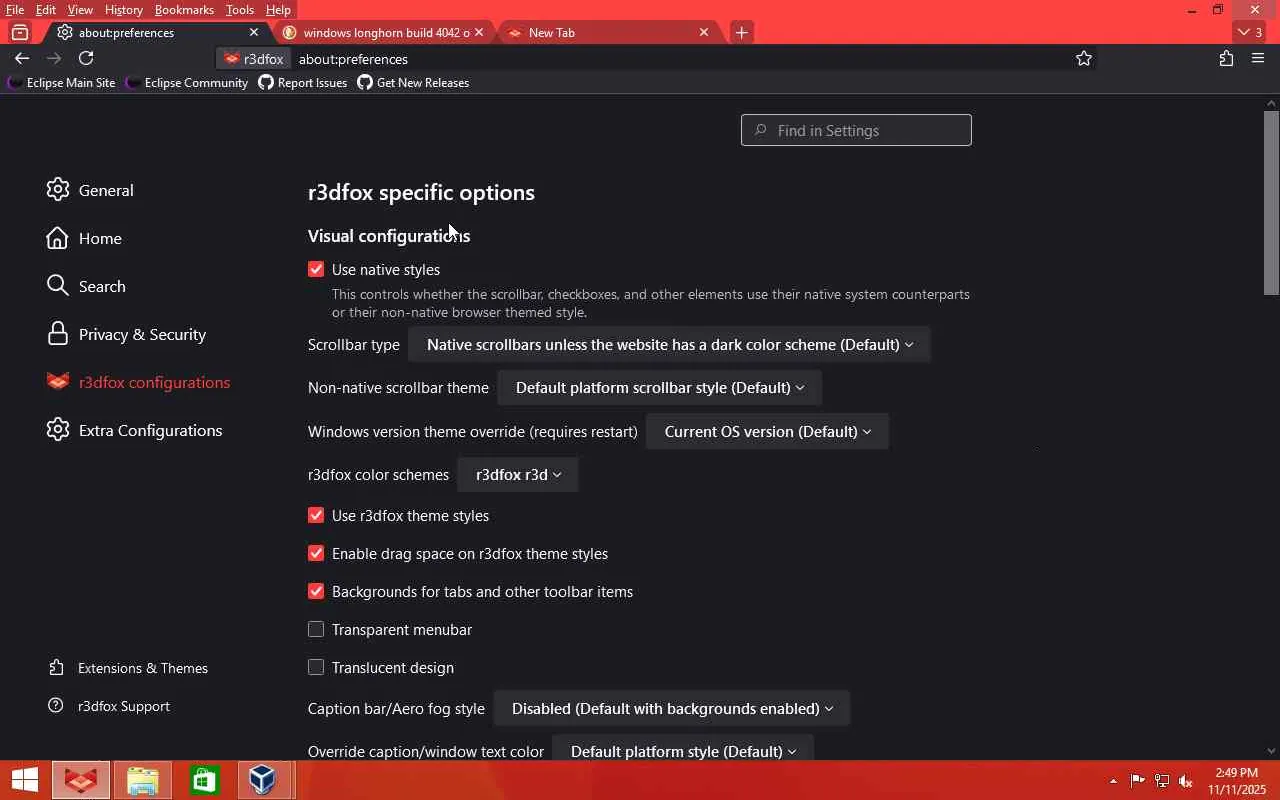Go to General settings category

point(90,191)
